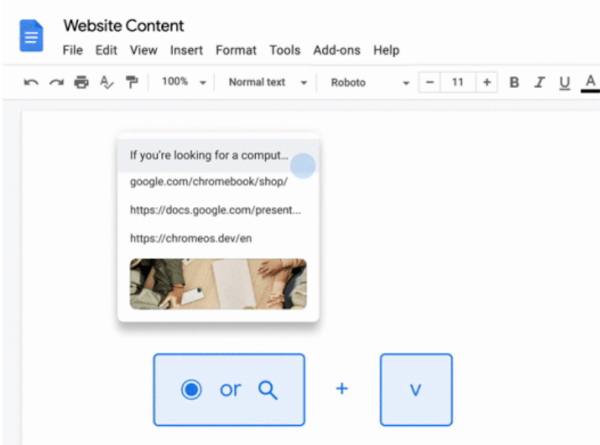This screenshot has height=445, width=600.
Task: Open the File menu
Action: coord(73,50)
